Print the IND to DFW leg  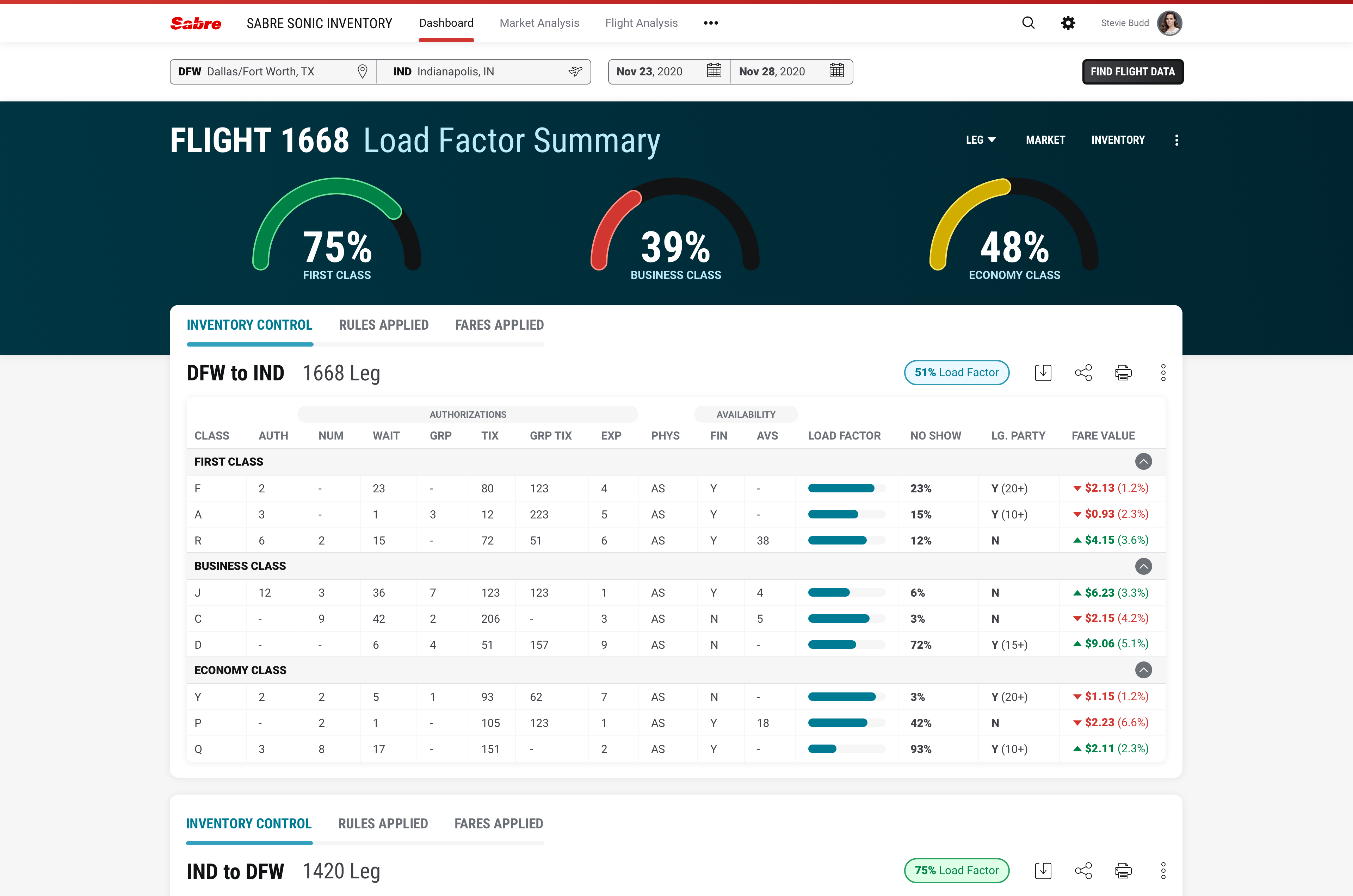[1123, 870]
